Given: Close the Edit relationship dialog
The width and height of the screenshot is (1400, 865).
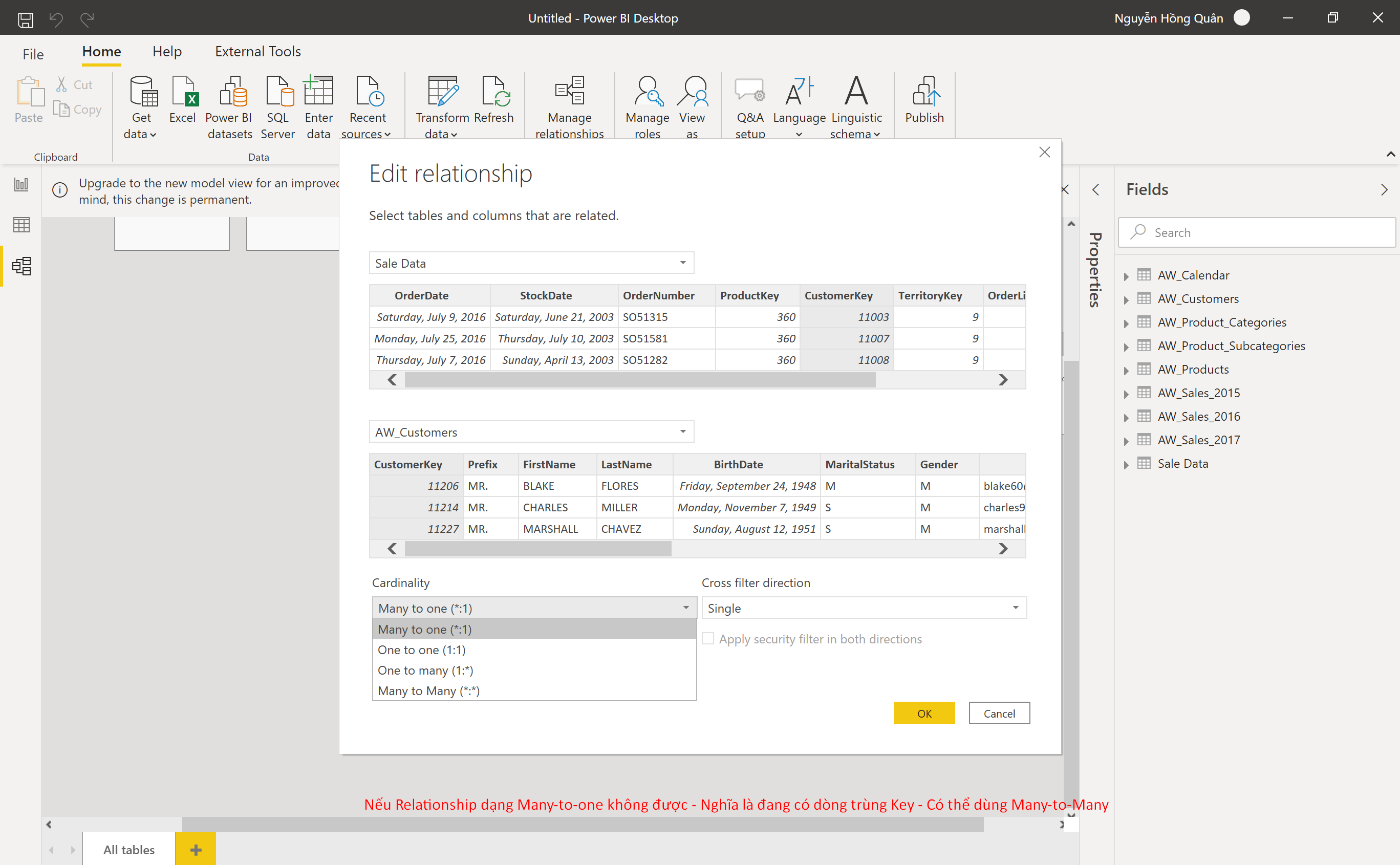Looking at the screenshot, I should [1044, 152].
